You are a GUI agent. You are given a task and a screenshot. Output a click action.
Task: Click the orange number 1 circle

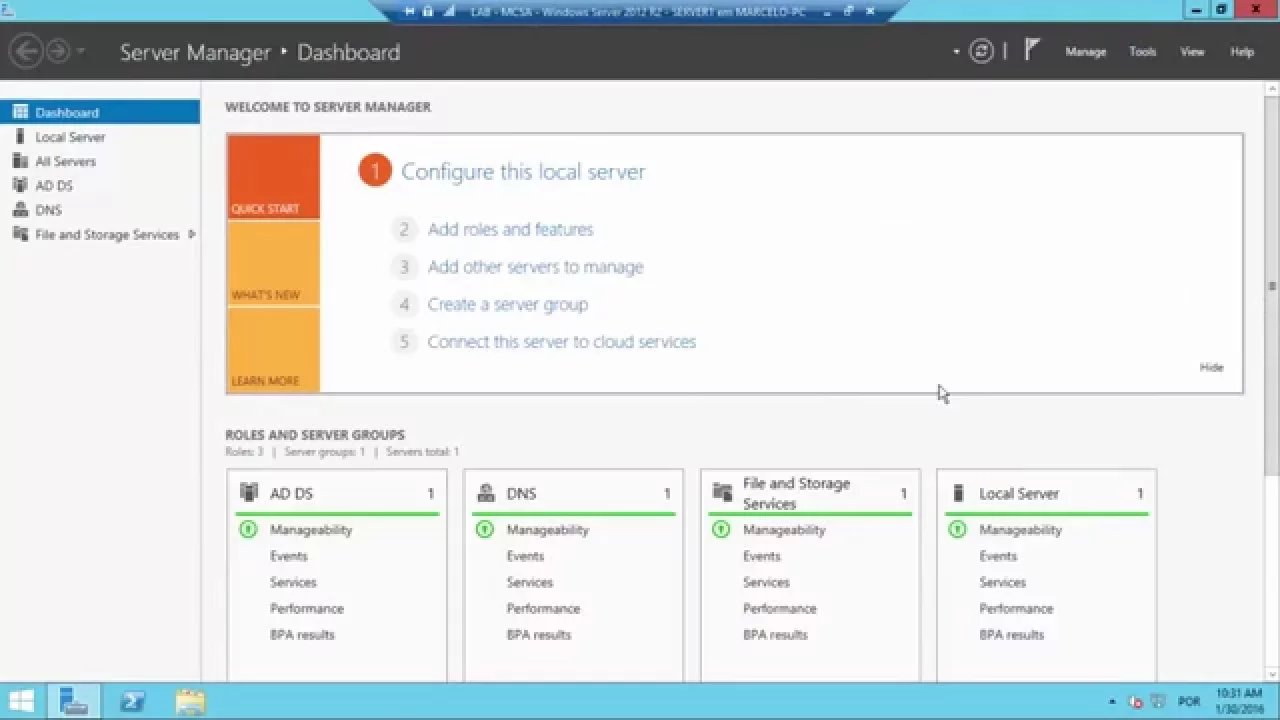375,171
